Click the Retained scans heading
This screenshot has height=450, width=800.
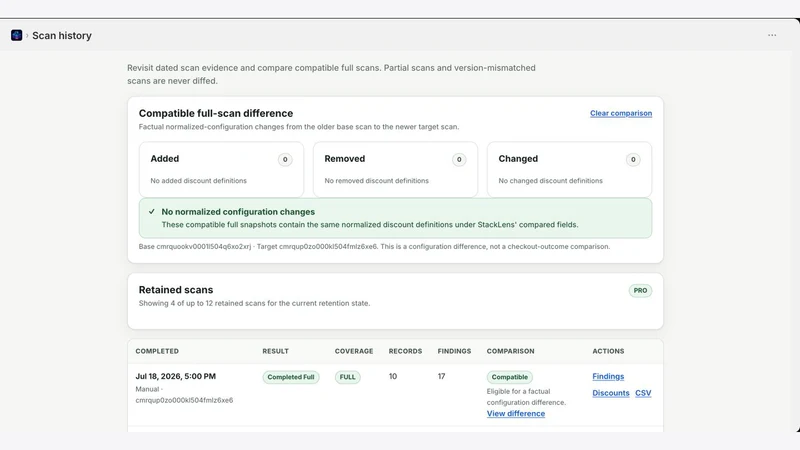[x=176, y=290]
